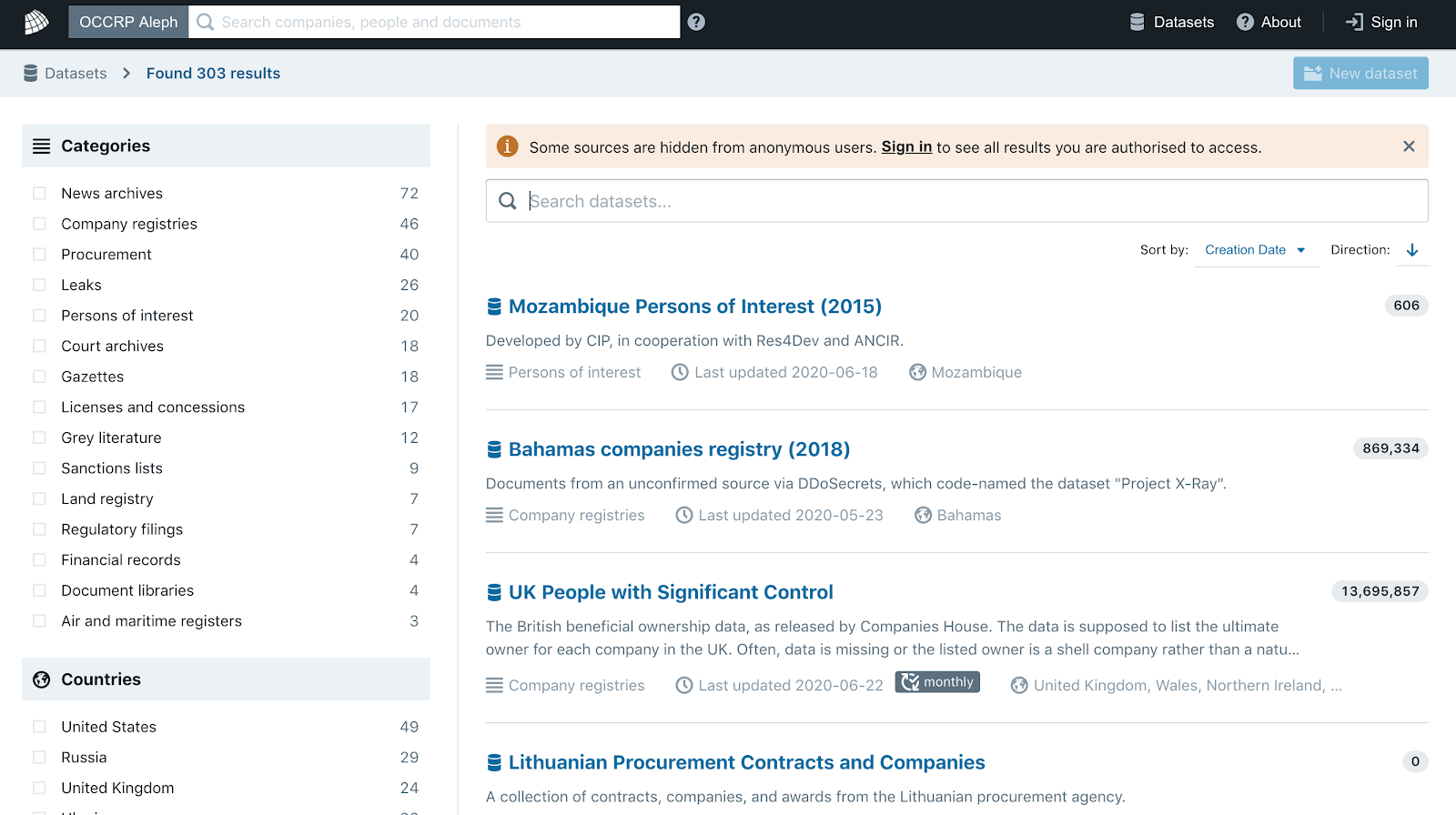Screen dimensions: 1456x815
Task: Toggle the Gazettes category checkbox
Action: 39,377
